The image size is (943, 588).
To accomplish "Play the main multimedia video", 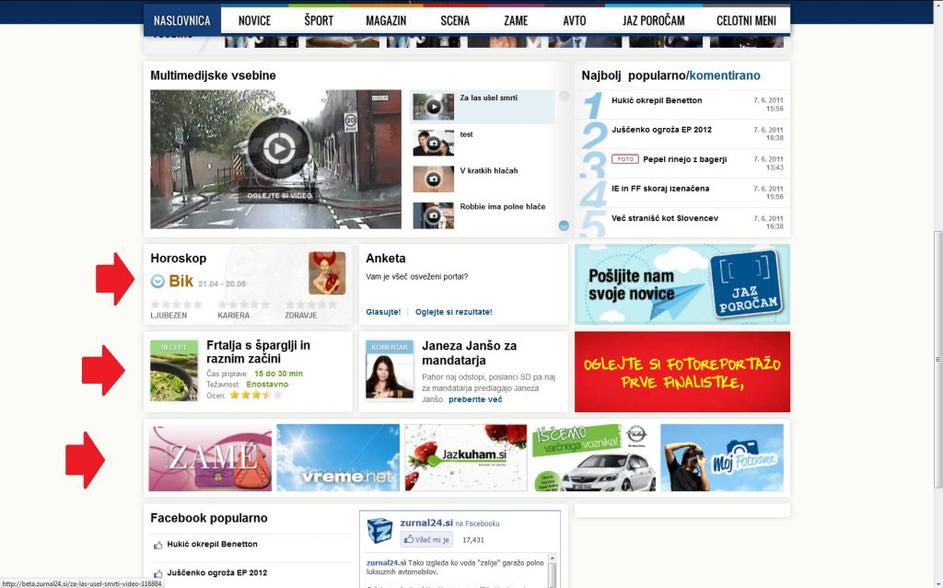I will coord(277,149).
